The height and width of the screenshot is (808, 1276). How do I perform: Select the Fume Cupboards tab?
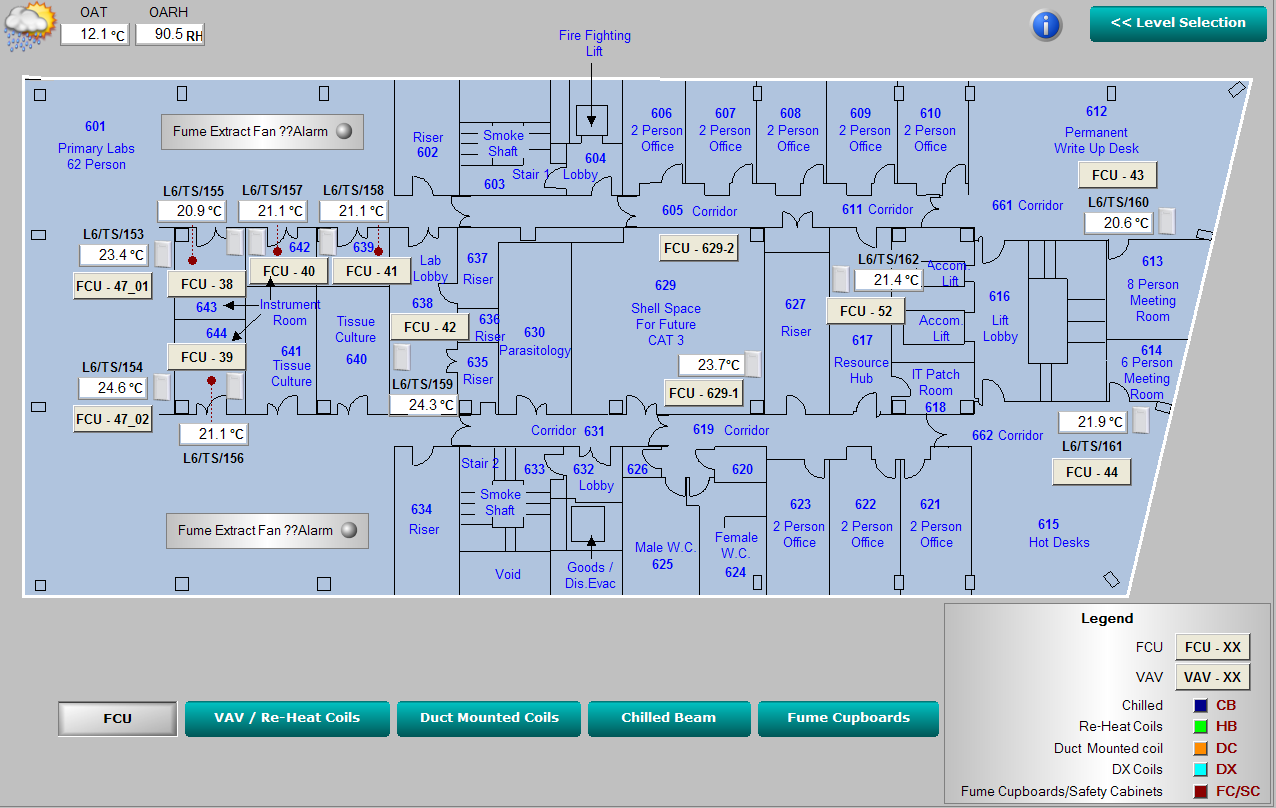[x=848, y=718]
